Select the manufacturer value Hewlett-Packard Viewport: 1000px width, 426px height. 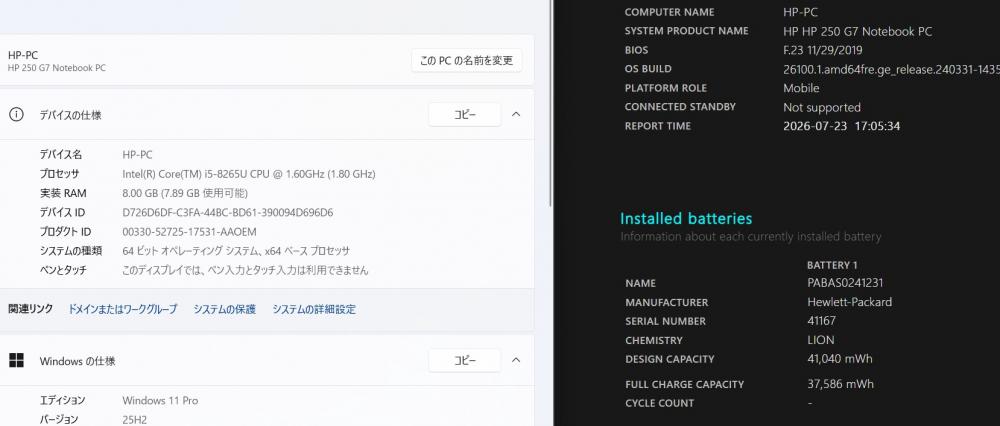[x=849, y=302]
